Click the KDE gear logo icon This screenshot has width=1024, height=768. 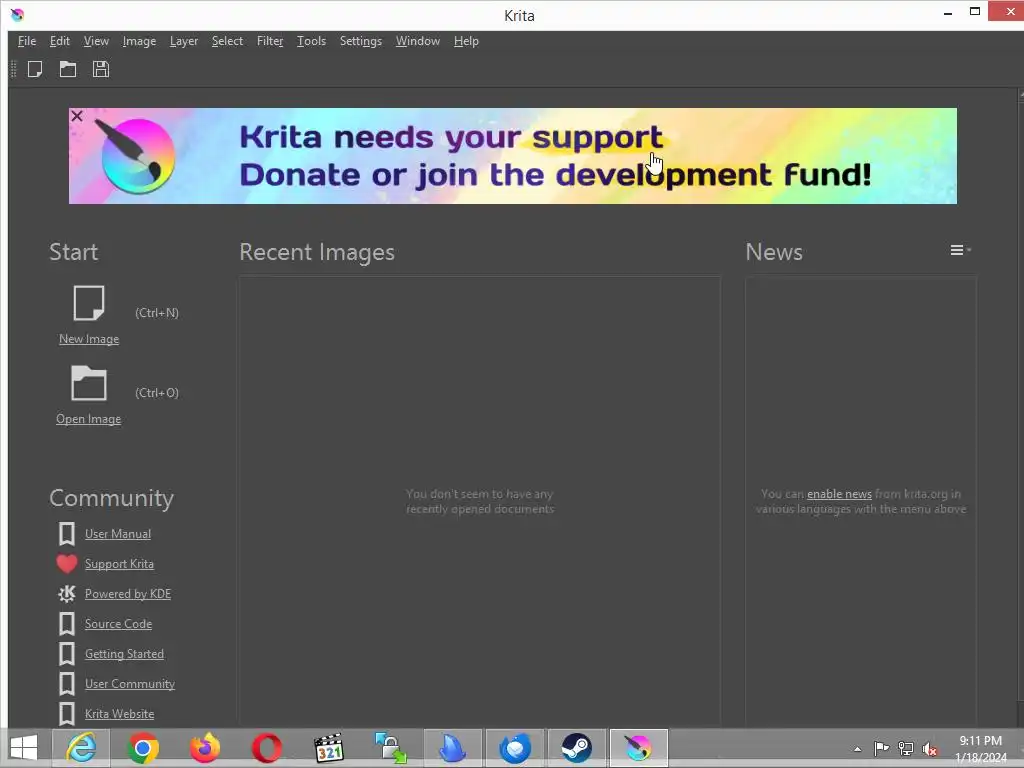coord(67,594)
